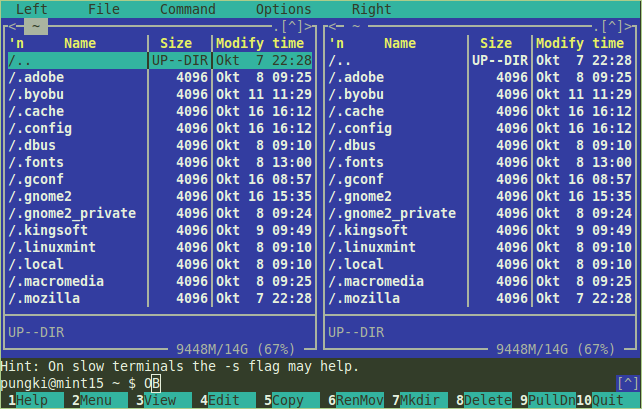This screenshot has width=642, height=409.
Task: Click the left panel history [^] arrow
Action: coord(296,26)
